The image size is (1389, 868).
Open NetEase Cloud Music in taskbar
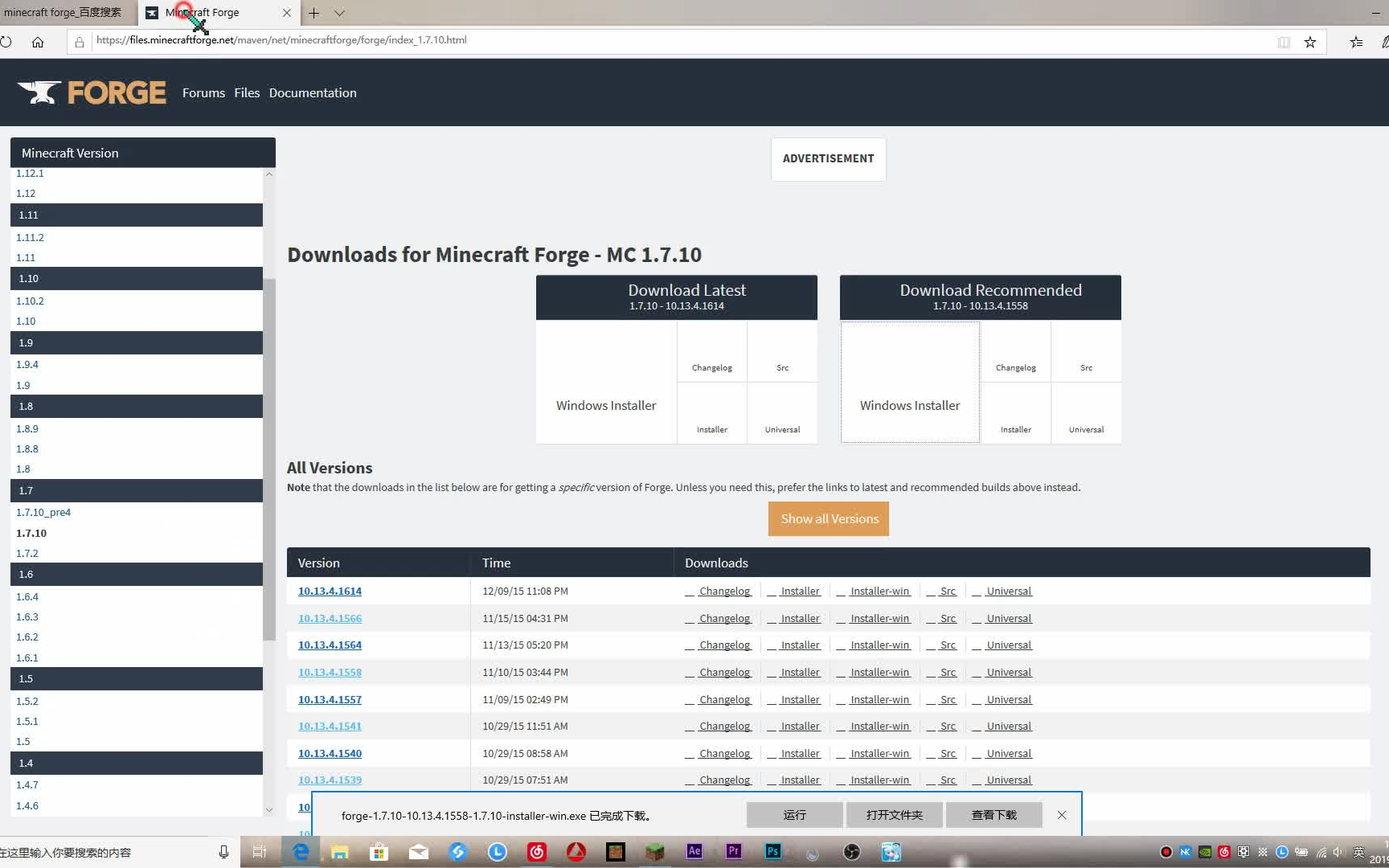537,852
